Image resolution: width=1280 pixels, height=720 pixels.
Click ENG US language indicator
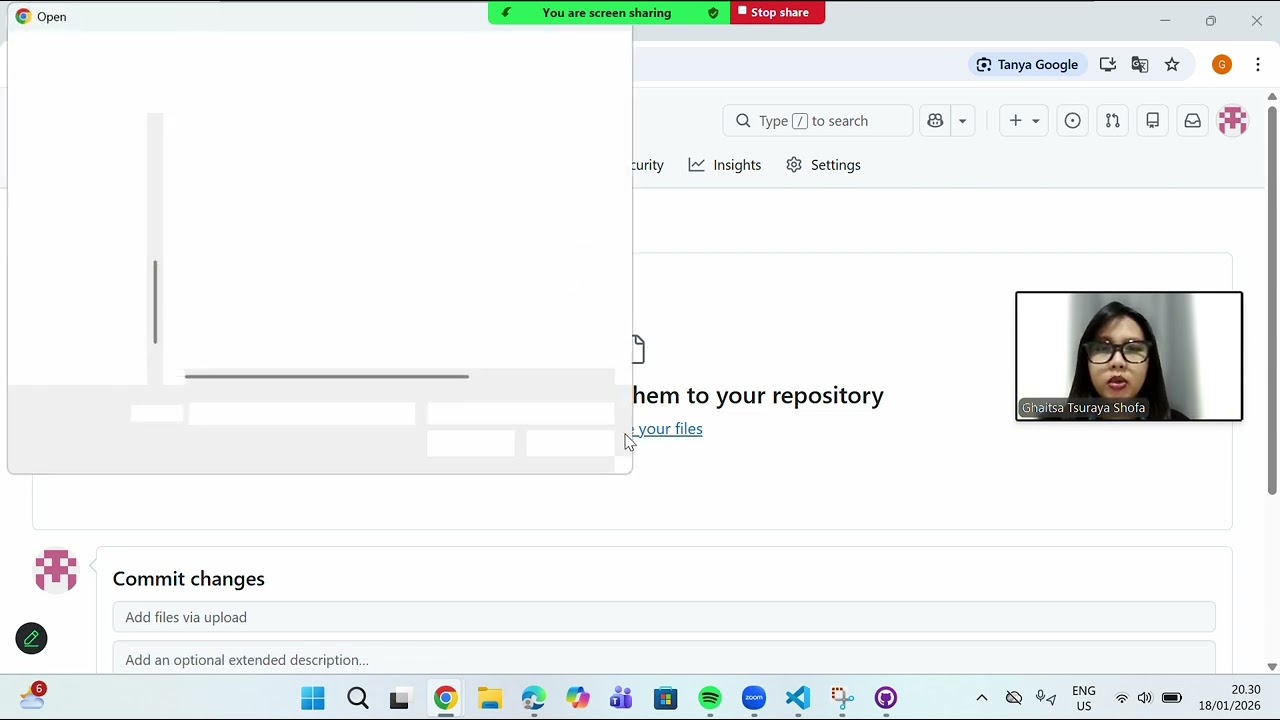pyautogui.click(x=1083, y=698)
